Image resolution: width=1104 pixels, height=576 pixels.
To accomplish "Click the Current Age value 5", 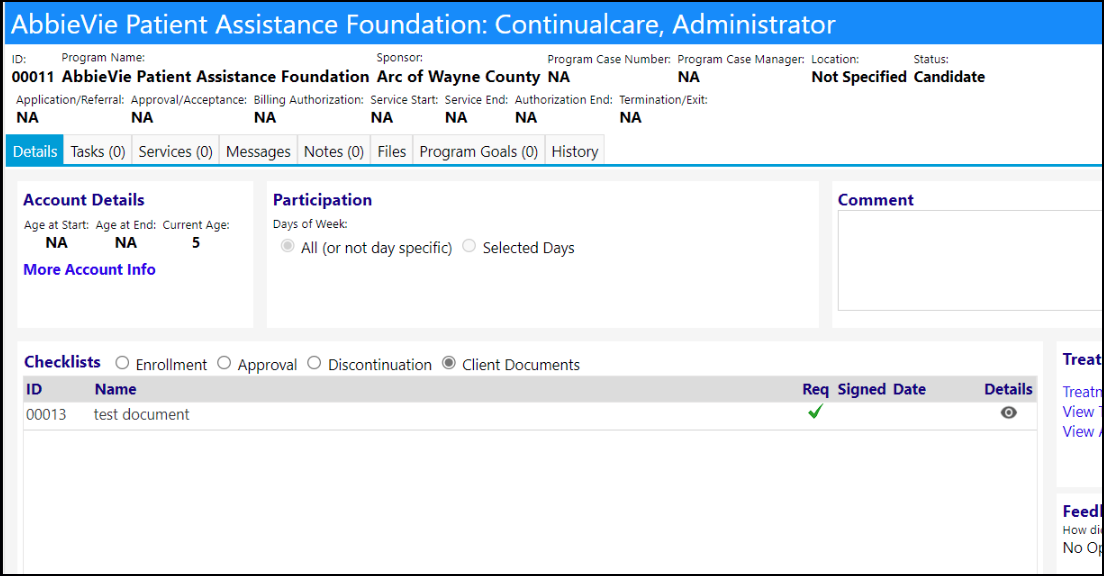I will click(x=196, y=242).
